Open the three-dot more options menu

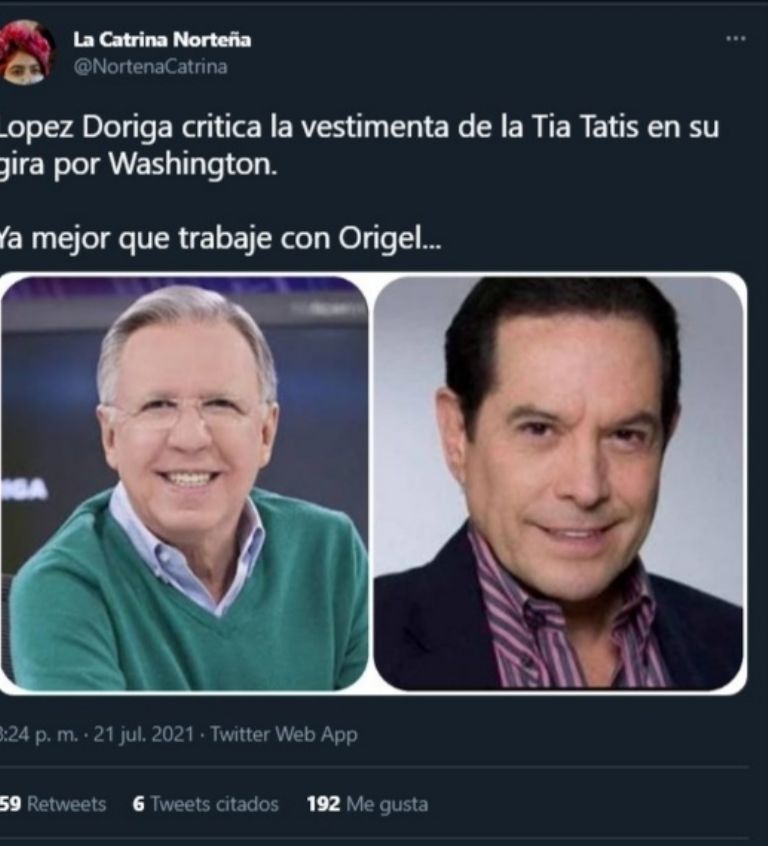[736, 39]
